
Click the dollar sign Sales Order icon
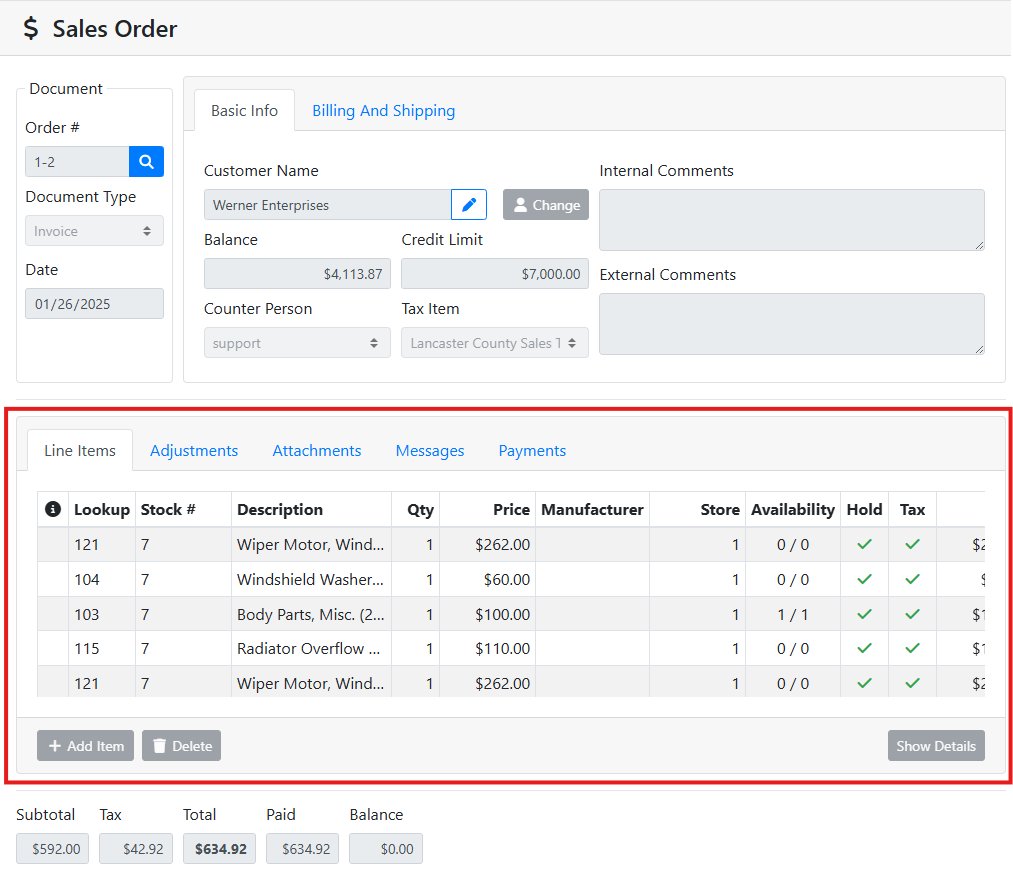(32, 29)
